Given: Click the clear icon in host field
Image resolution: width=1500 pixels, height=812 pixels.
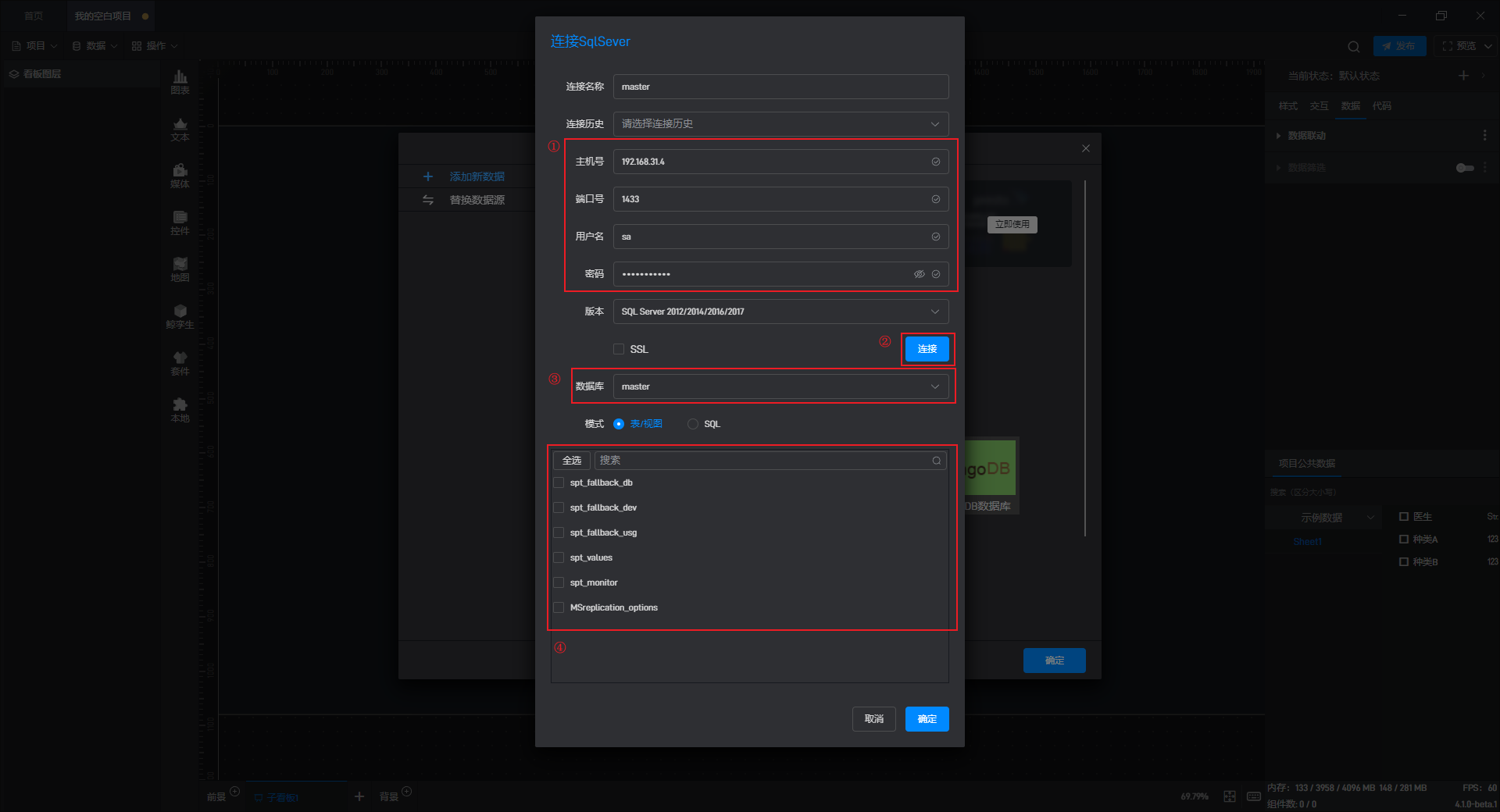Looking at the screenshot, I should pos(935,162).
